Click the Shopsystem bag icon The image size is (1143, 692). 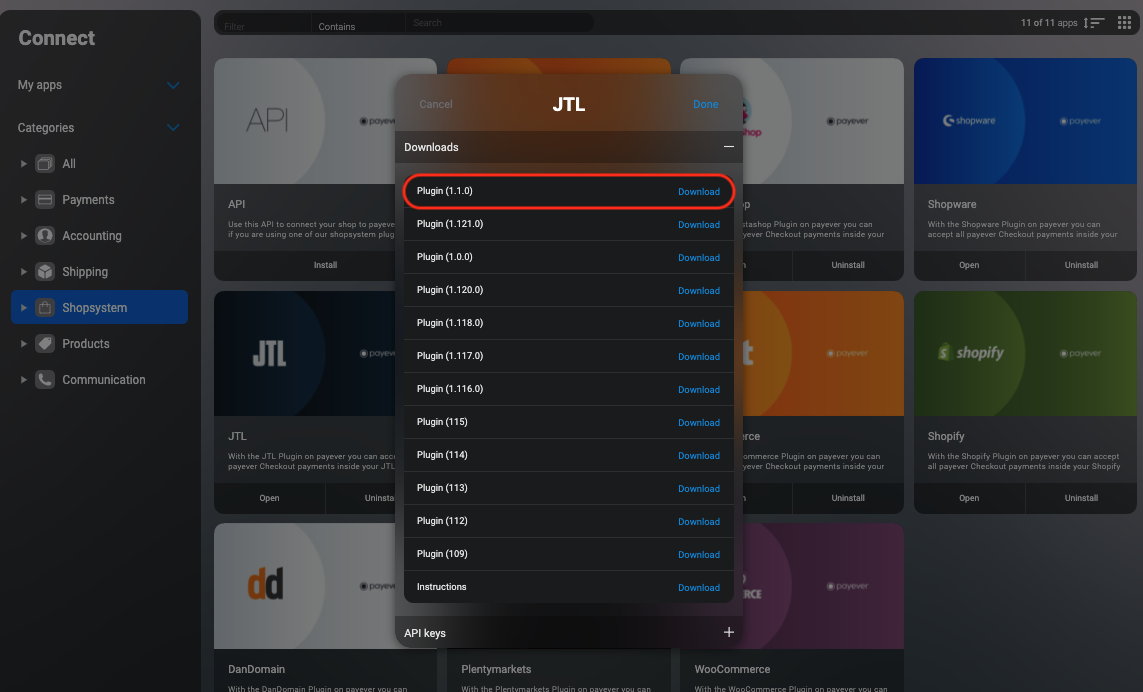pyautogui.click(x=45, y=308)
